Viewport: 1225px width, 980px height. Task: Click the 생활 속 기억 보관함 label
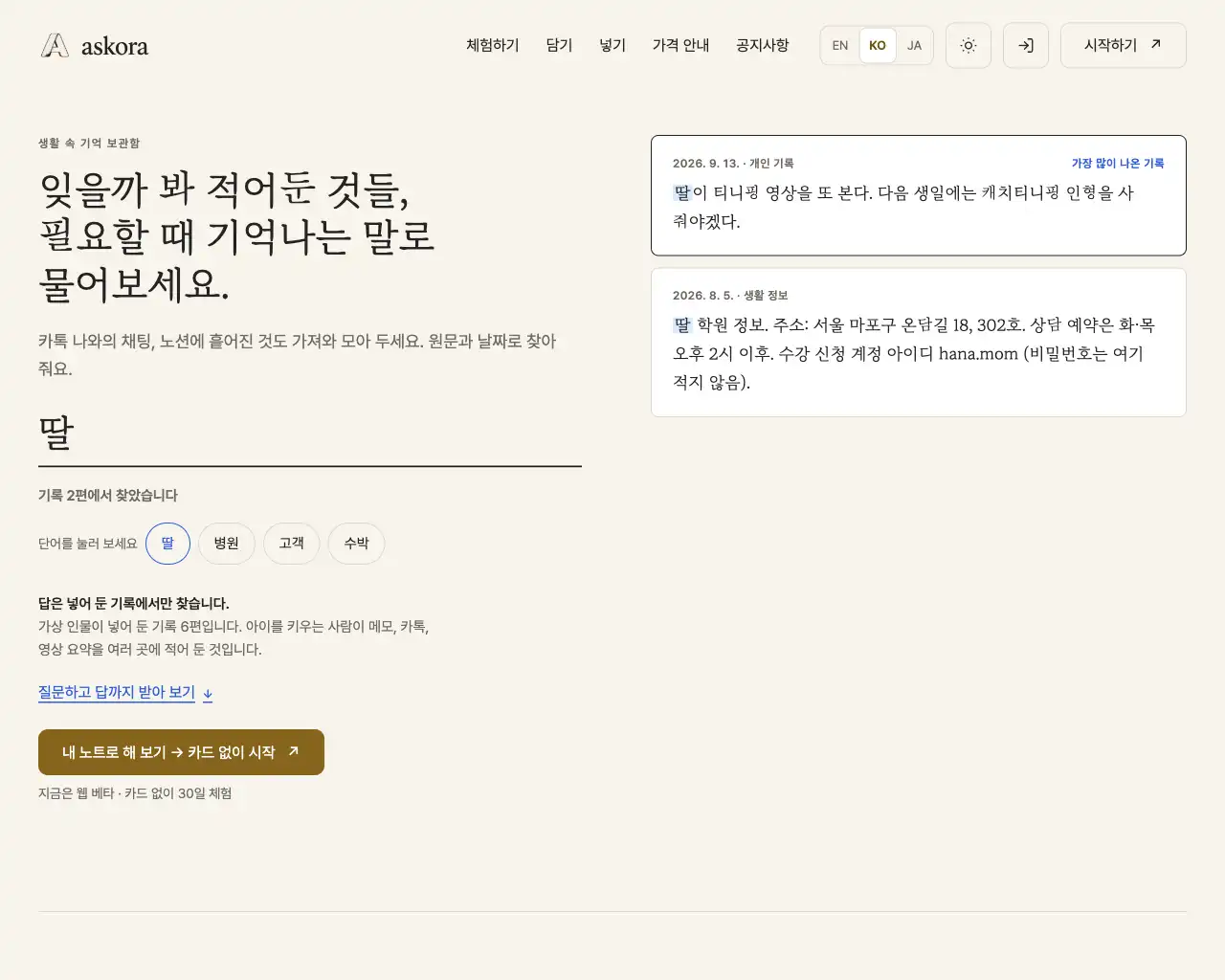point(89,143)
